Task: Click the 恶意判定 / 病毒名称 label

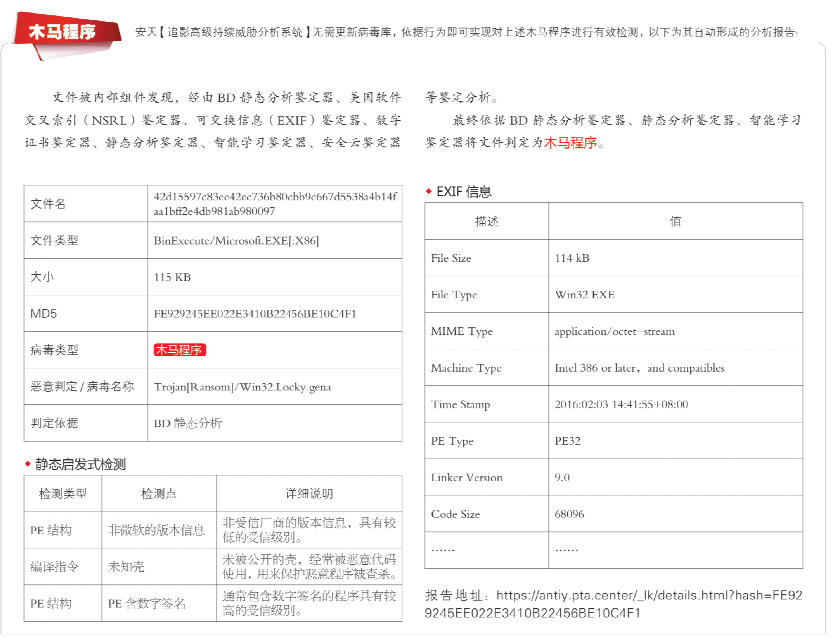Action: pyautogui.click(x=82, y=386)
